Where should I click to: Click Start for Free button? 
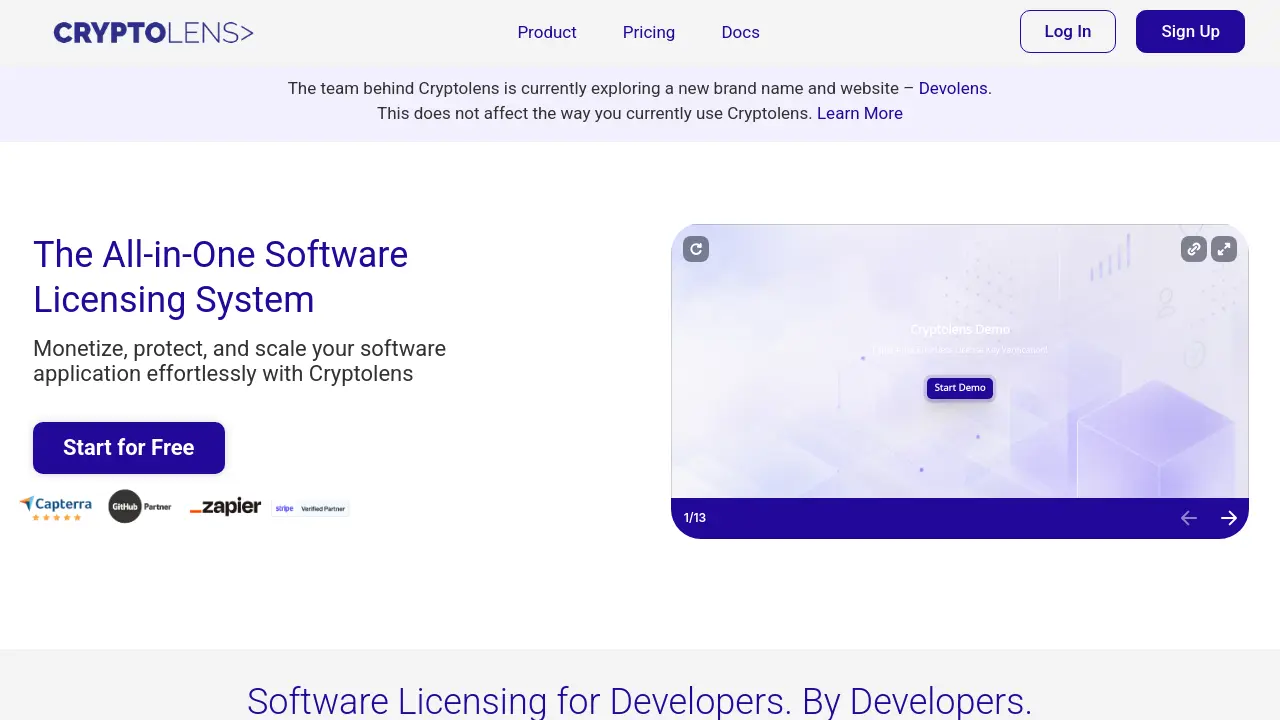(x=129, y=448)
